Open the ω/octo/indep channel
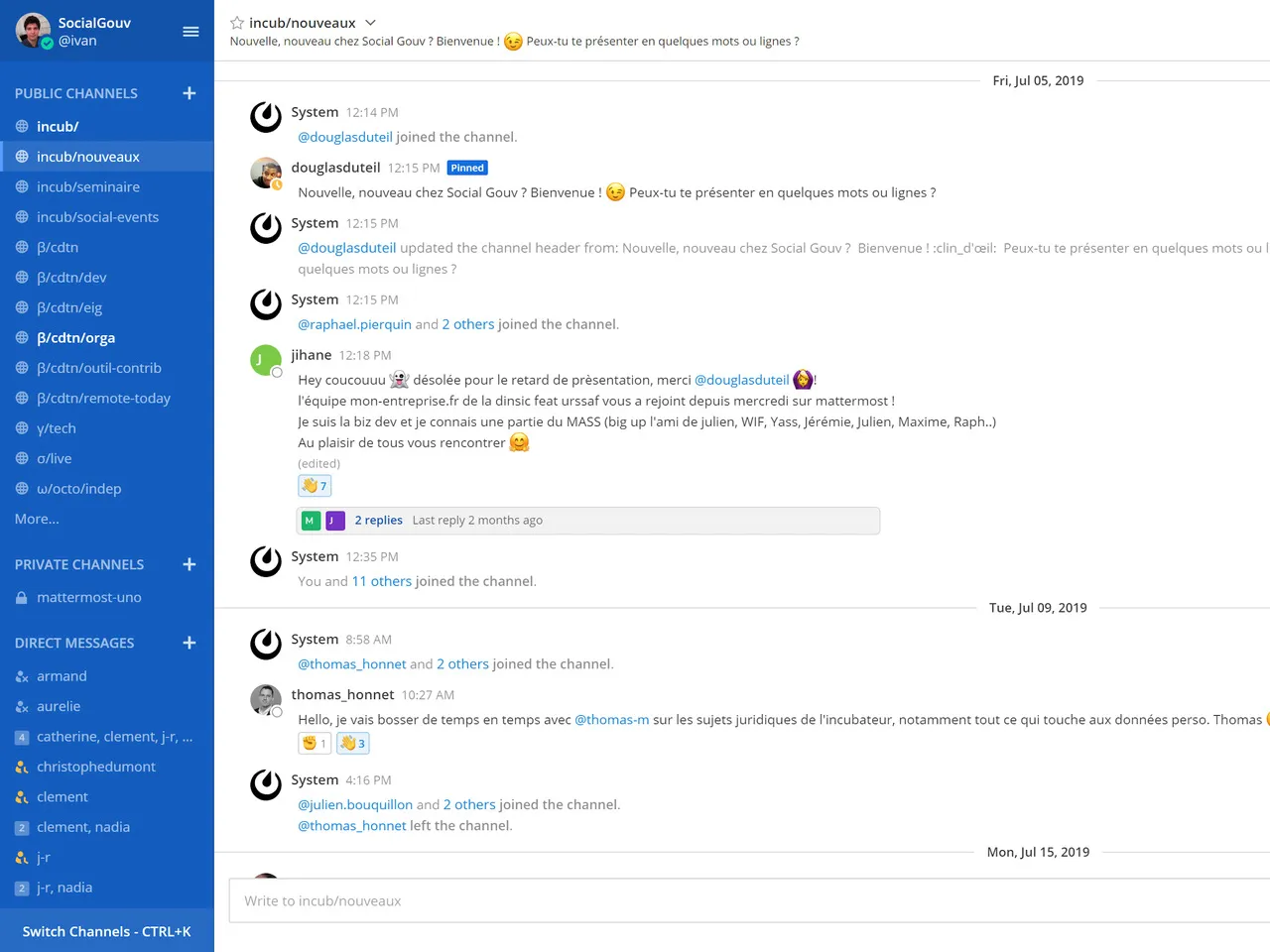Viewport: 1270px width, 952px height. click(107, 489)
